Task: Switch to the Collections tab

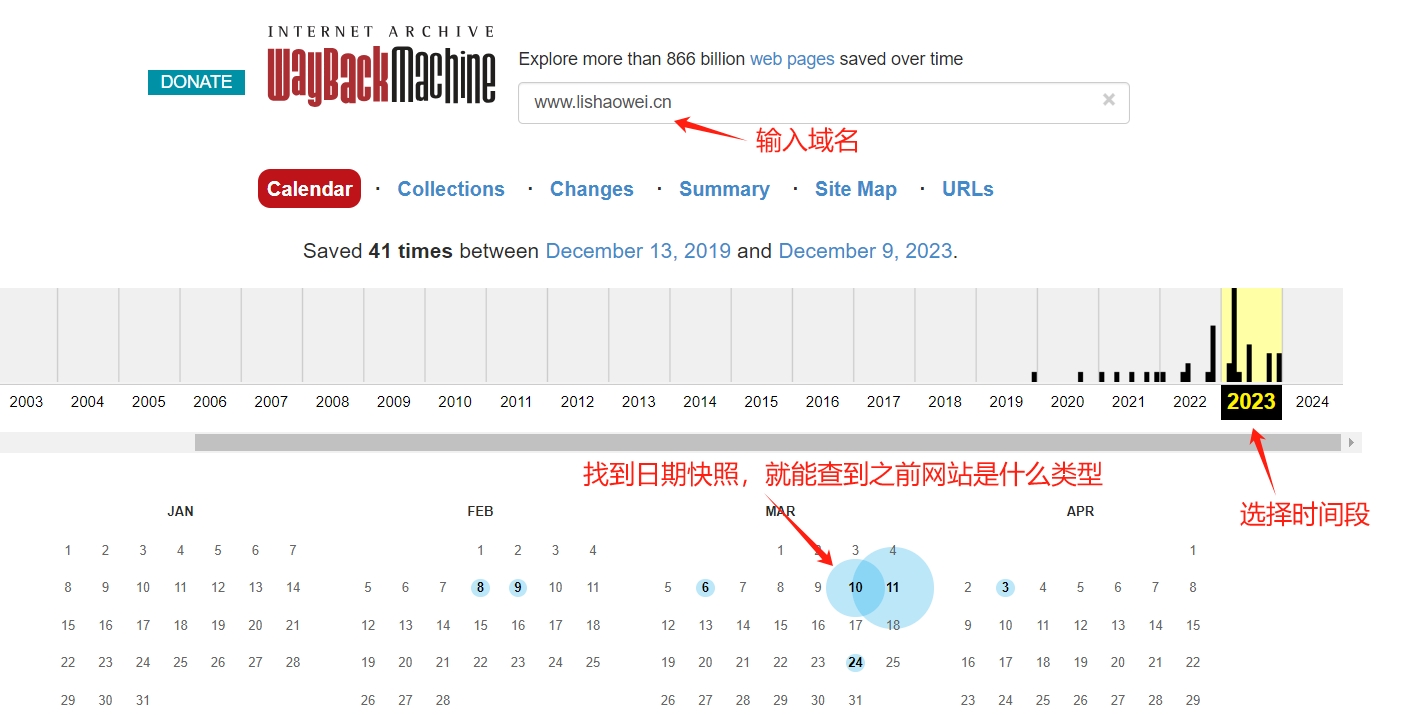Action: (x=451, y=188)
